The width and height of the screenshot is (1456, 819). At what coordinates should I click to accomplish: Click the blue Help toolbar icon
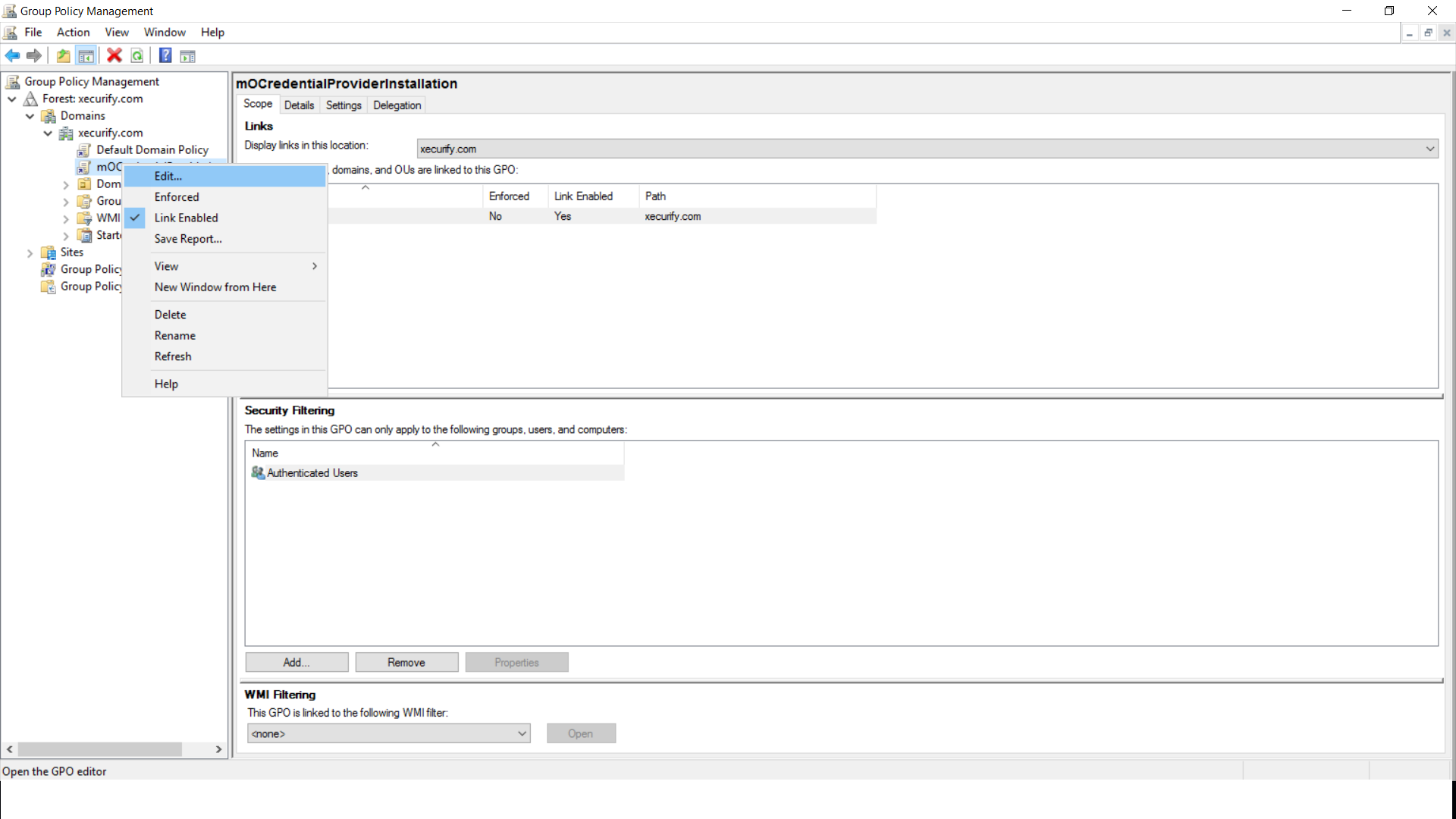coord(165,55)
